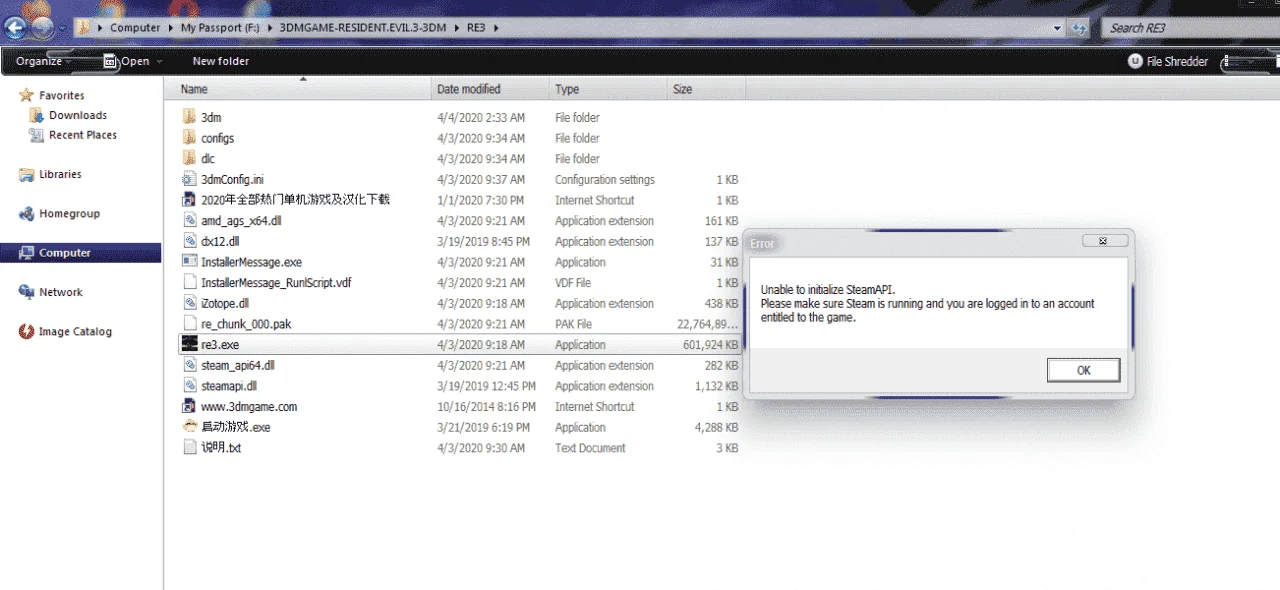Click the 3dmConfig.ini file icon
The image size is (1280, 590).
tap(190, 179)
